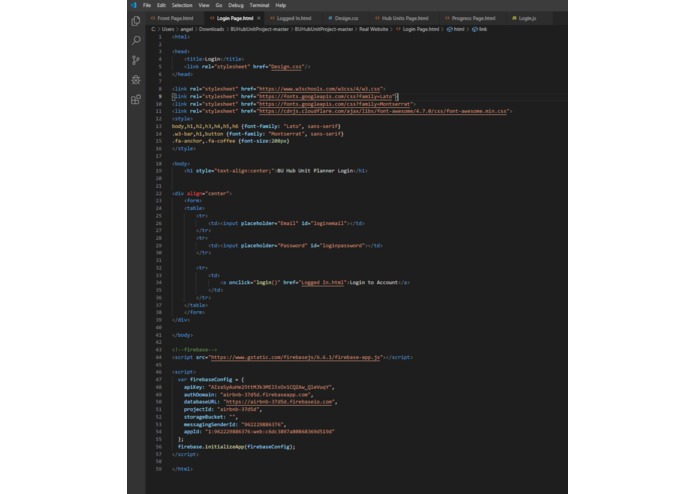Click the cloudflare font-awesome URL
695x494 pixels.
click(x=383, y=111)
